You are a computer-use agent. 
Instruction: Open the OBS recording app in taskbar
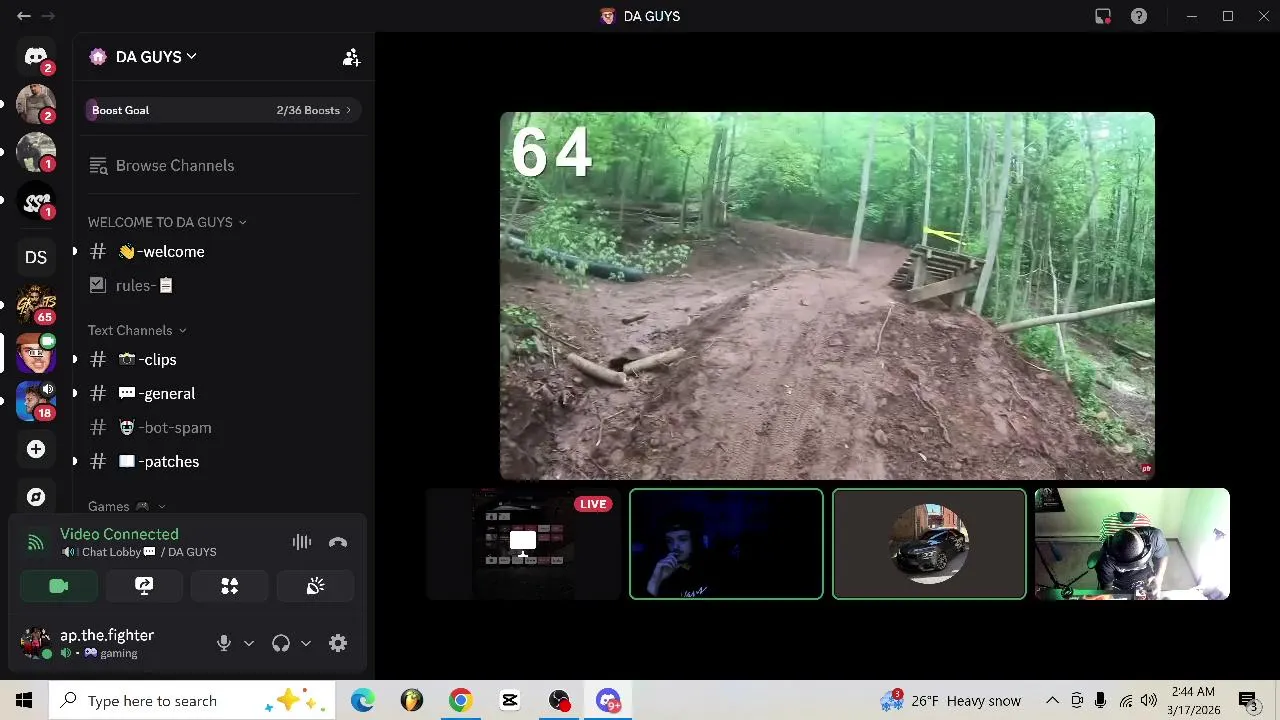(559, 701)
